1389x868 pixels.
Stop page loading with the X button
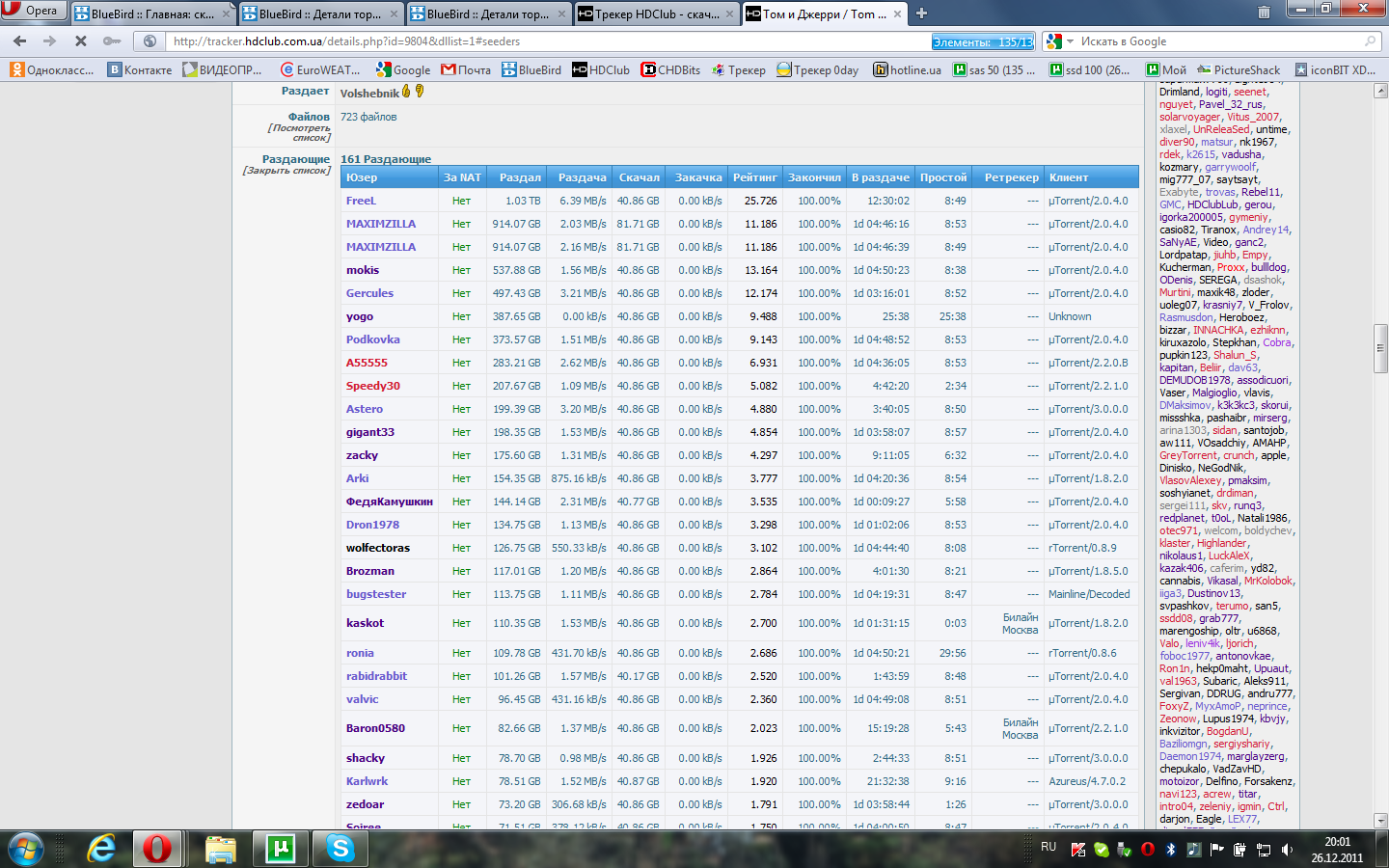point(81,41)
